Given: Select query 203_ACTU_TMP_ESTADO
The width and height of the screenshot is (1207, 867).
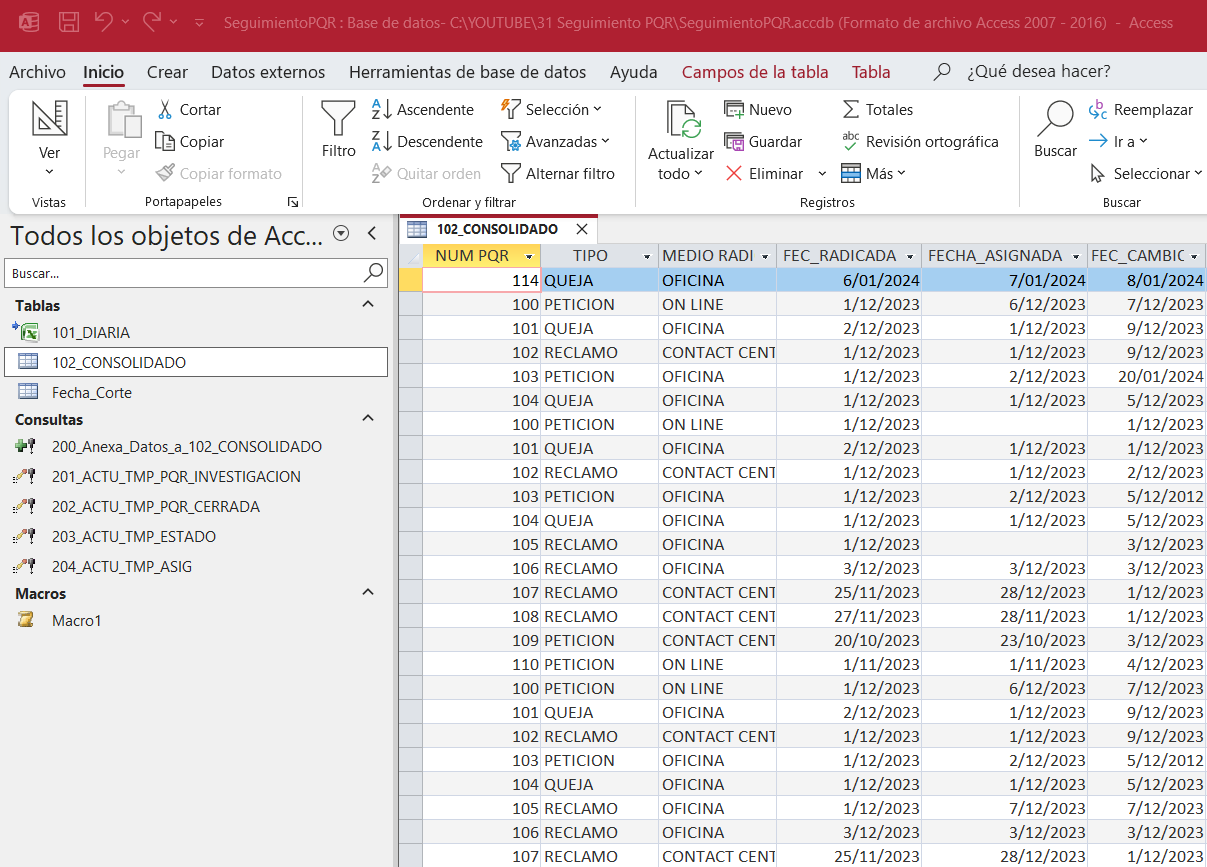Looking at the screenshot, I should coord(195,537).
